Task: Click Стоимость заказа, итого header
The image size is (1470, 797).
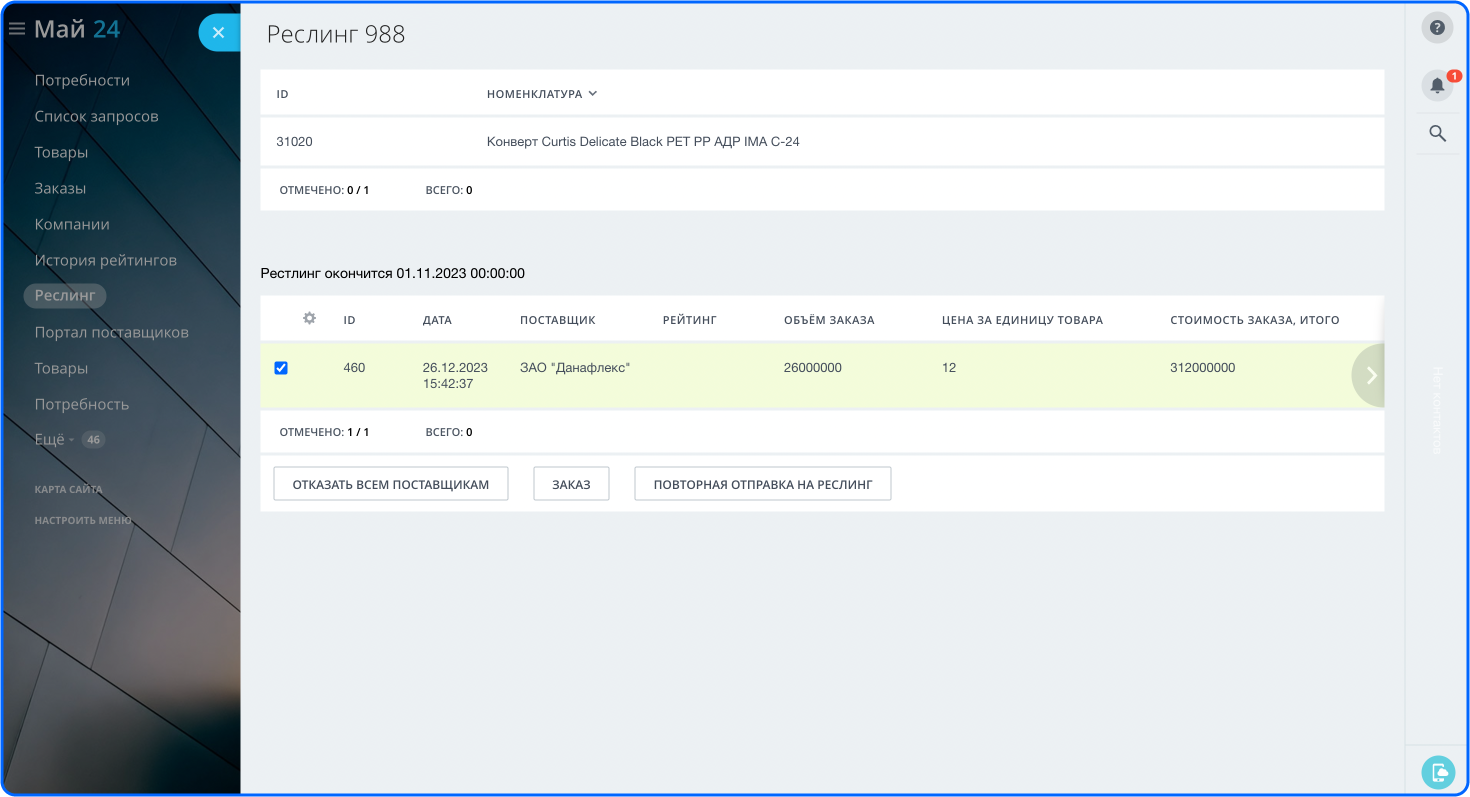Action: [1255, 320]
